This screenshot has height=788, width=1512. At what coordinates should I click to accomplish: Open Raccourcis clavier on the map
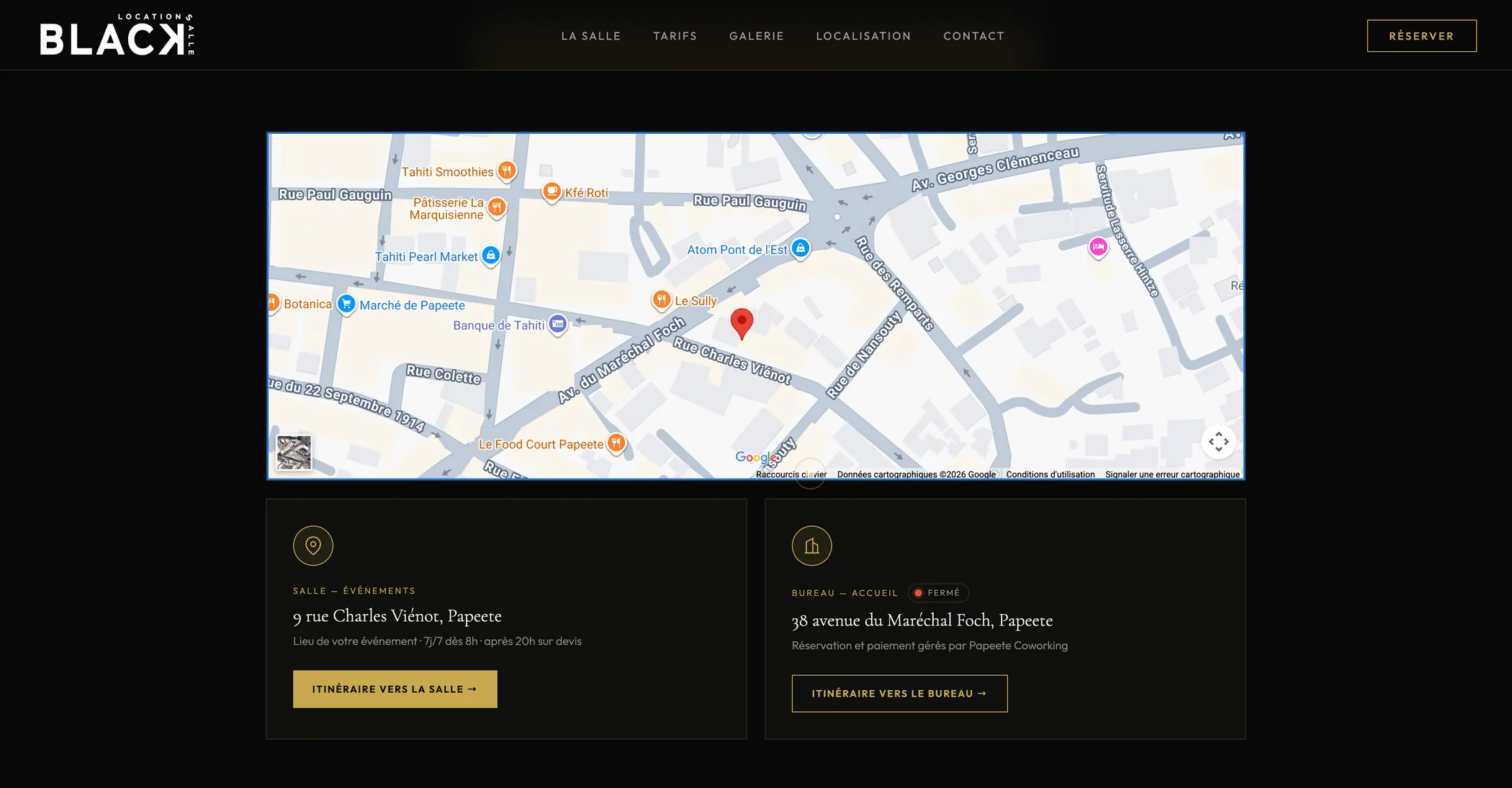(791, 474)
